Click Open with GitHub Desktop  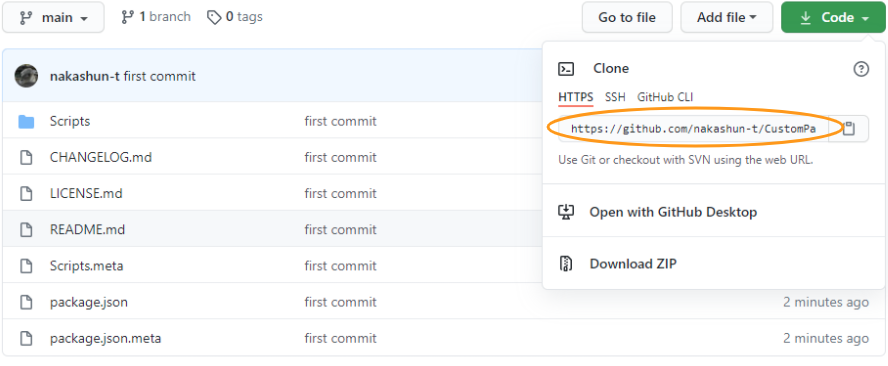tap(673, 212)
